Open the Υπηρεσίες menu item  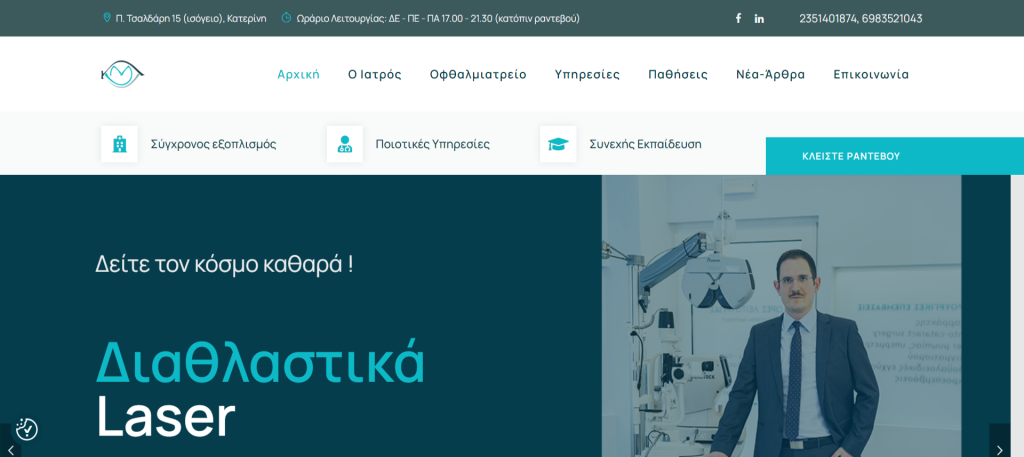pos(587,74)
